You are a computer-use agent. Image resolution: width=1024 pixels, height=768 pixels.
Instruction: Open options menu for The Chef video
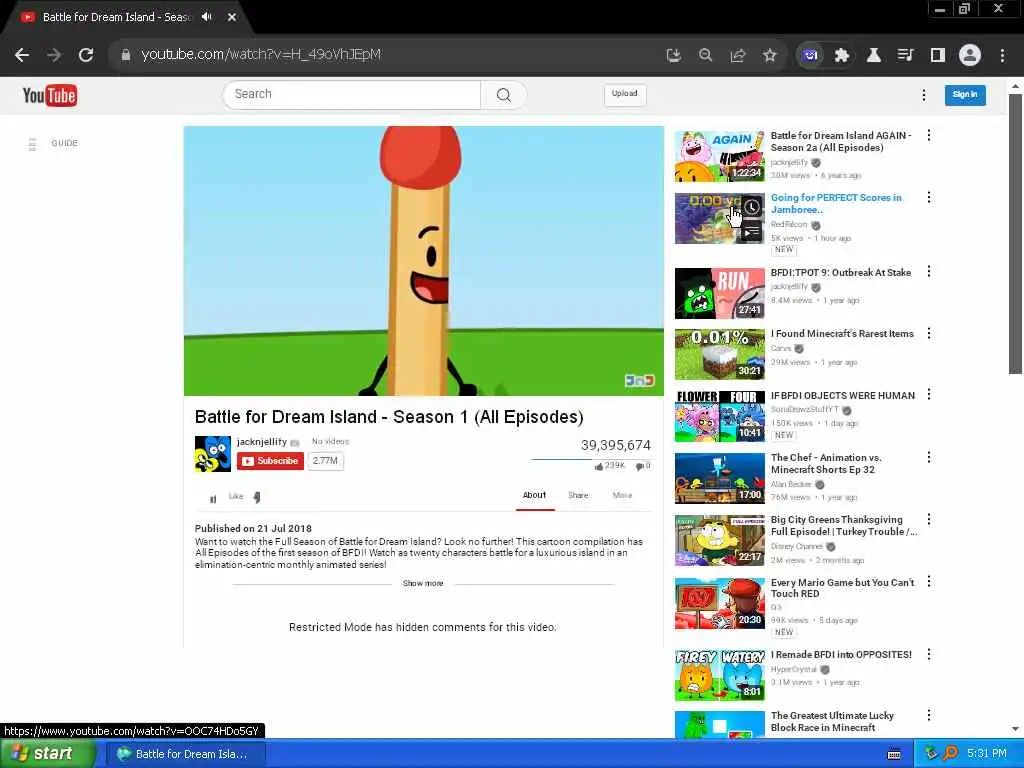pos(929,457)
